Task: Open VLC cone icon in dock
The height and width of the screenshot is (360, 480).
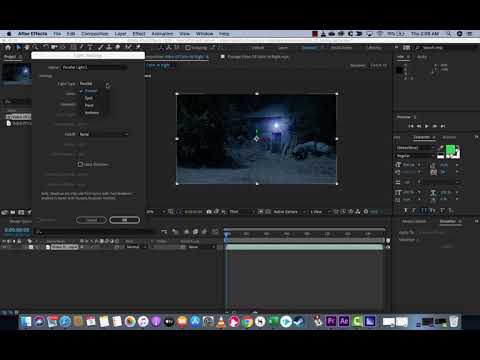Action: (221, 322)
